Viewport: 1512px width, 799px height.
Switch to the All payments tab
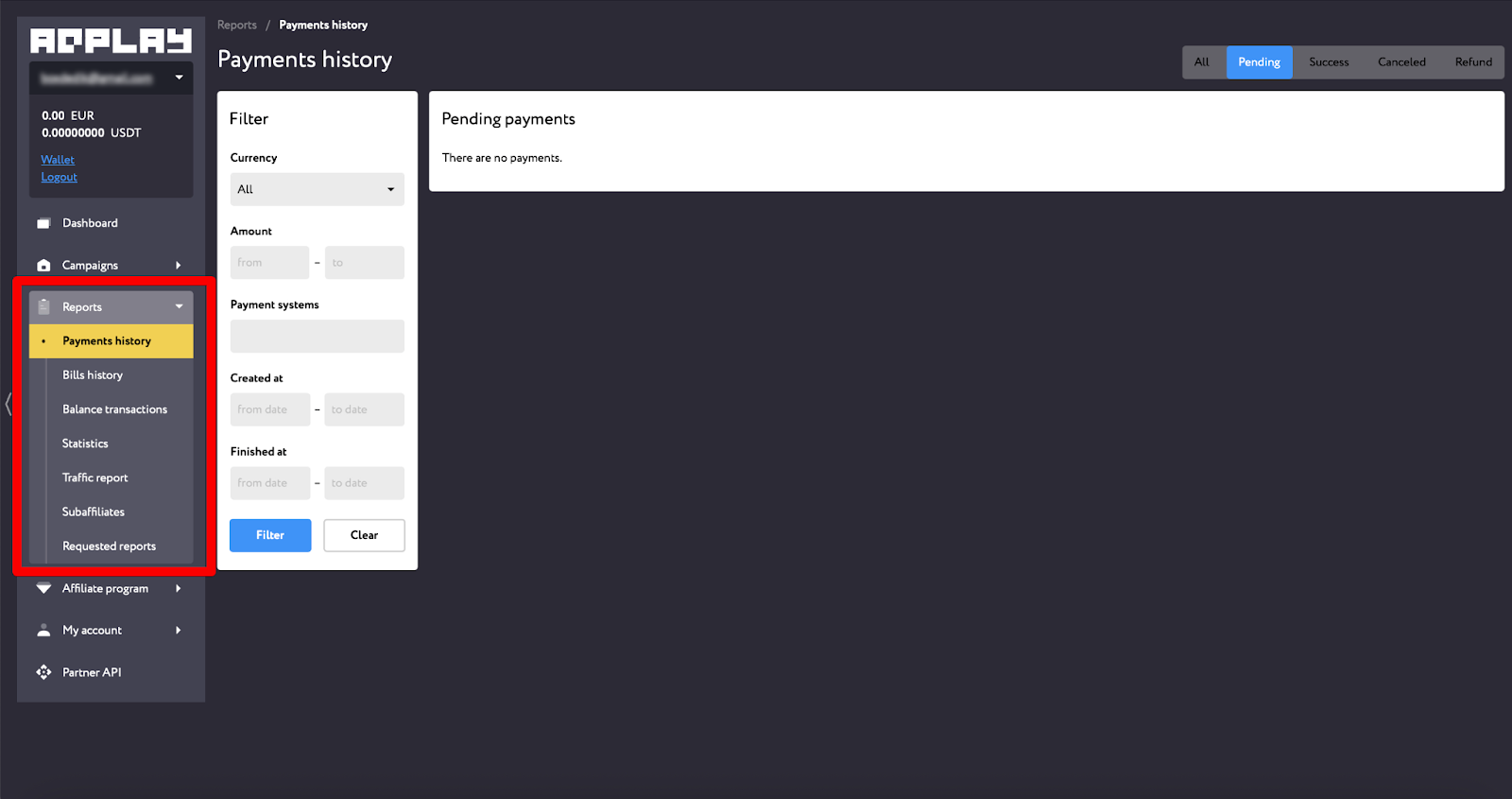(x=1202, y=62)
